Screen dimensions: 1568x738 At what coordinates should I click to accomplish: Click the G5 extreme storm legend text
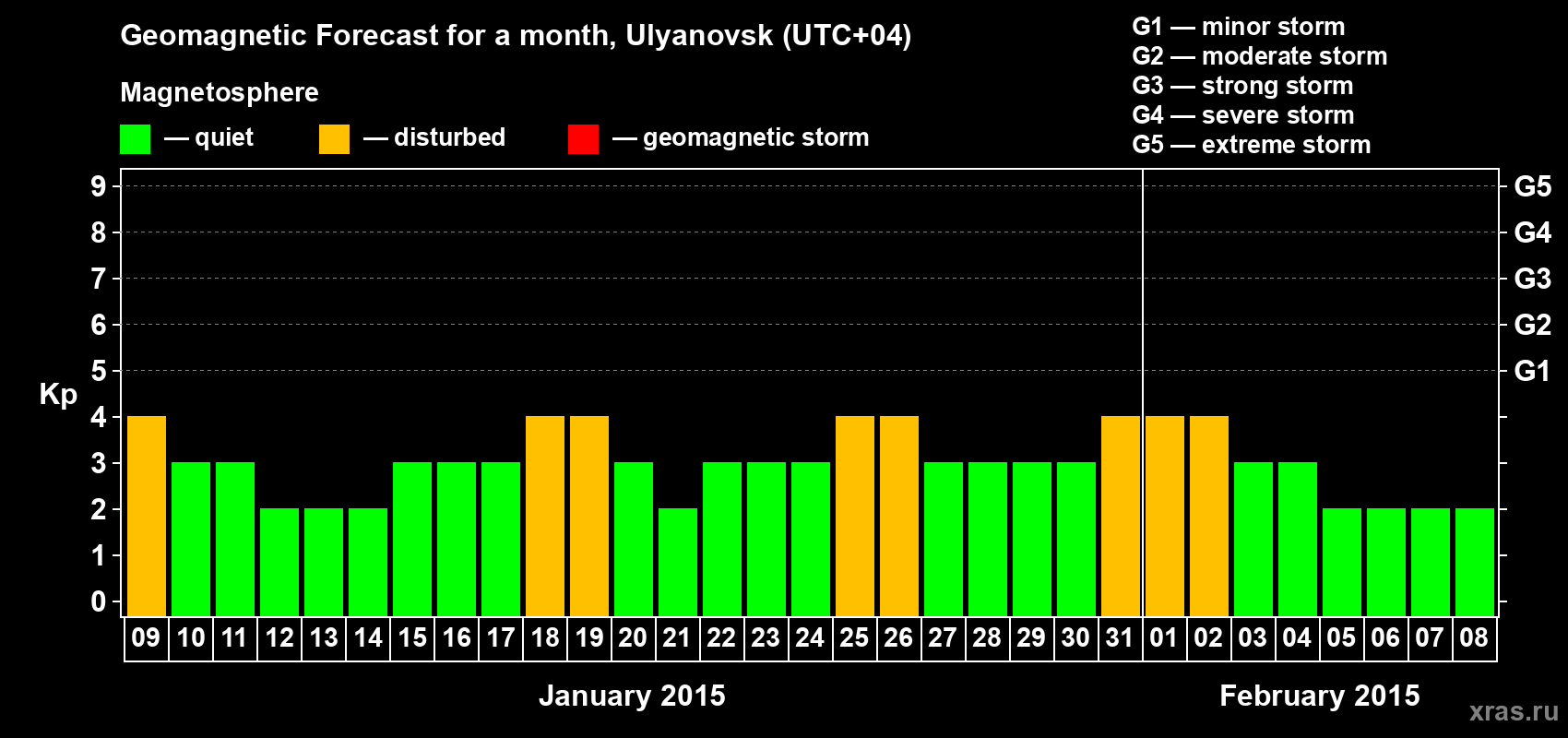point(1251,145)
